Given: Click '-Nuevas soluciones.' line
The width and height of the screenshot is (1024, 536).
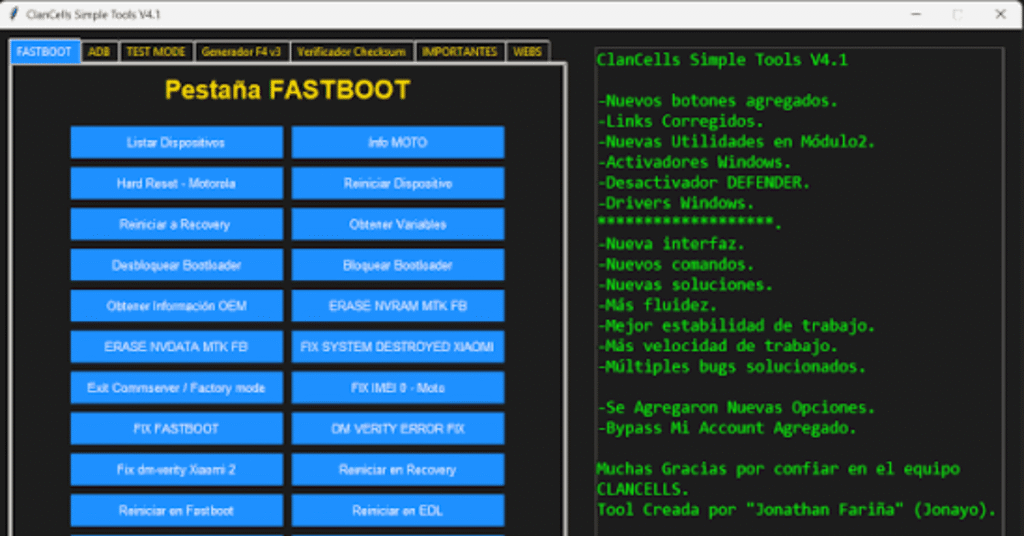Looking at the screenshot, I should (685, 285).
